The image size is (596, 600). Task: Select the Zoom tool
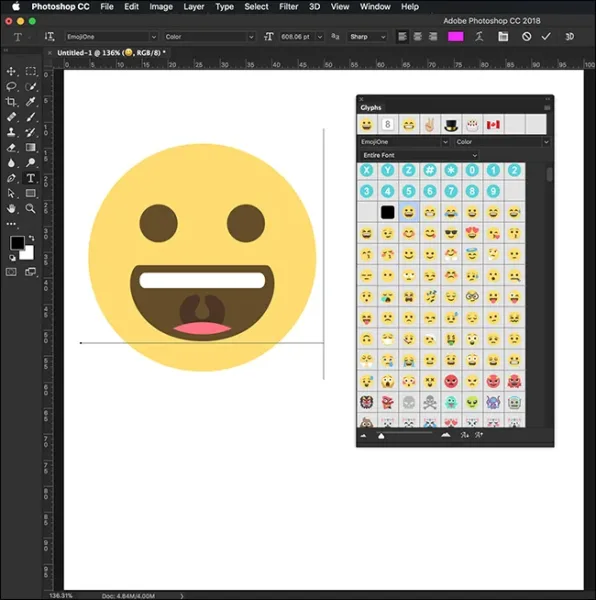tap(31, 209)
